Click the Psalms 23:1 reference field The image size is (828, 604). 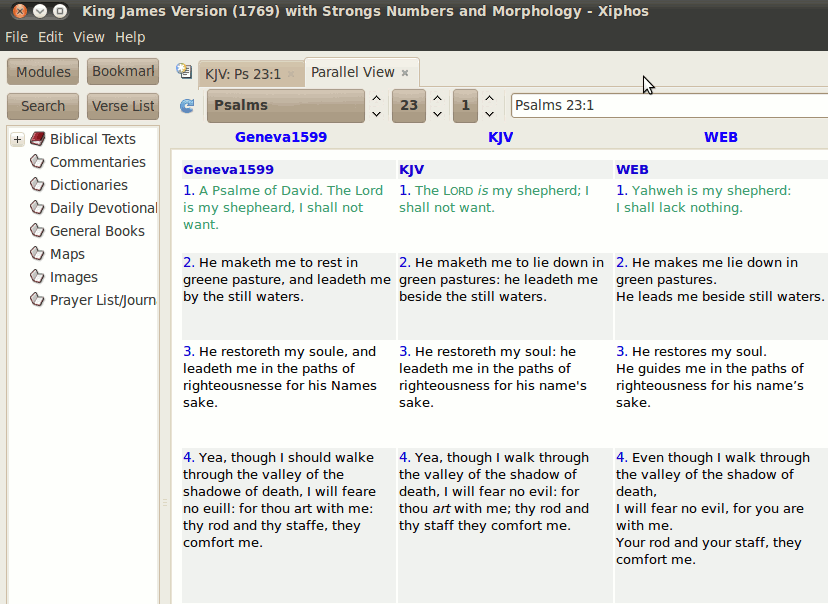coord(669,105)
